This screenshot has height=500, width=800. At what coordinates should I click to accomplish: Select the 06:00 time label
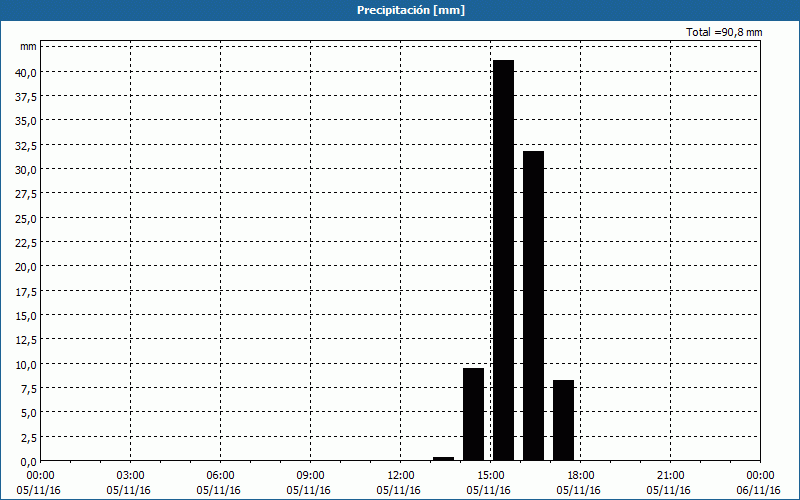[x=220, y=476]
